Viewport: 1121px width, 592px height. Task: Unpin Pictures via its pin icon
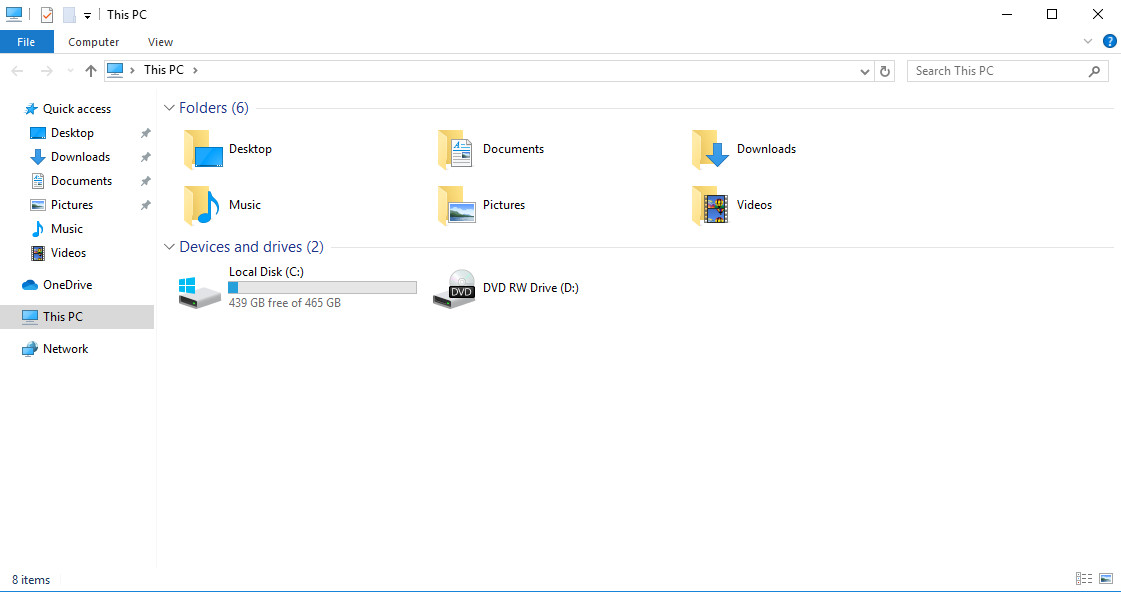point(145,205)
